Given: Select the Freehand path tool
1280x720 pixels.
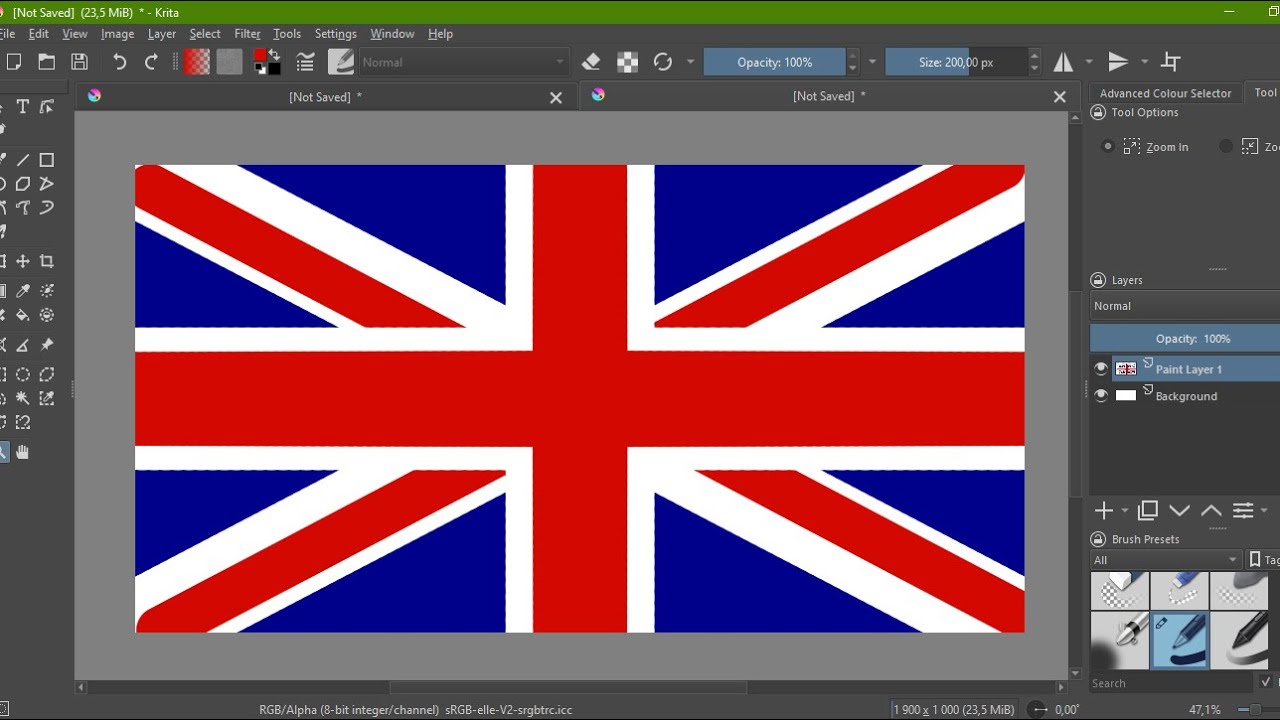Looking at the screenshot, I should point(22,208).
